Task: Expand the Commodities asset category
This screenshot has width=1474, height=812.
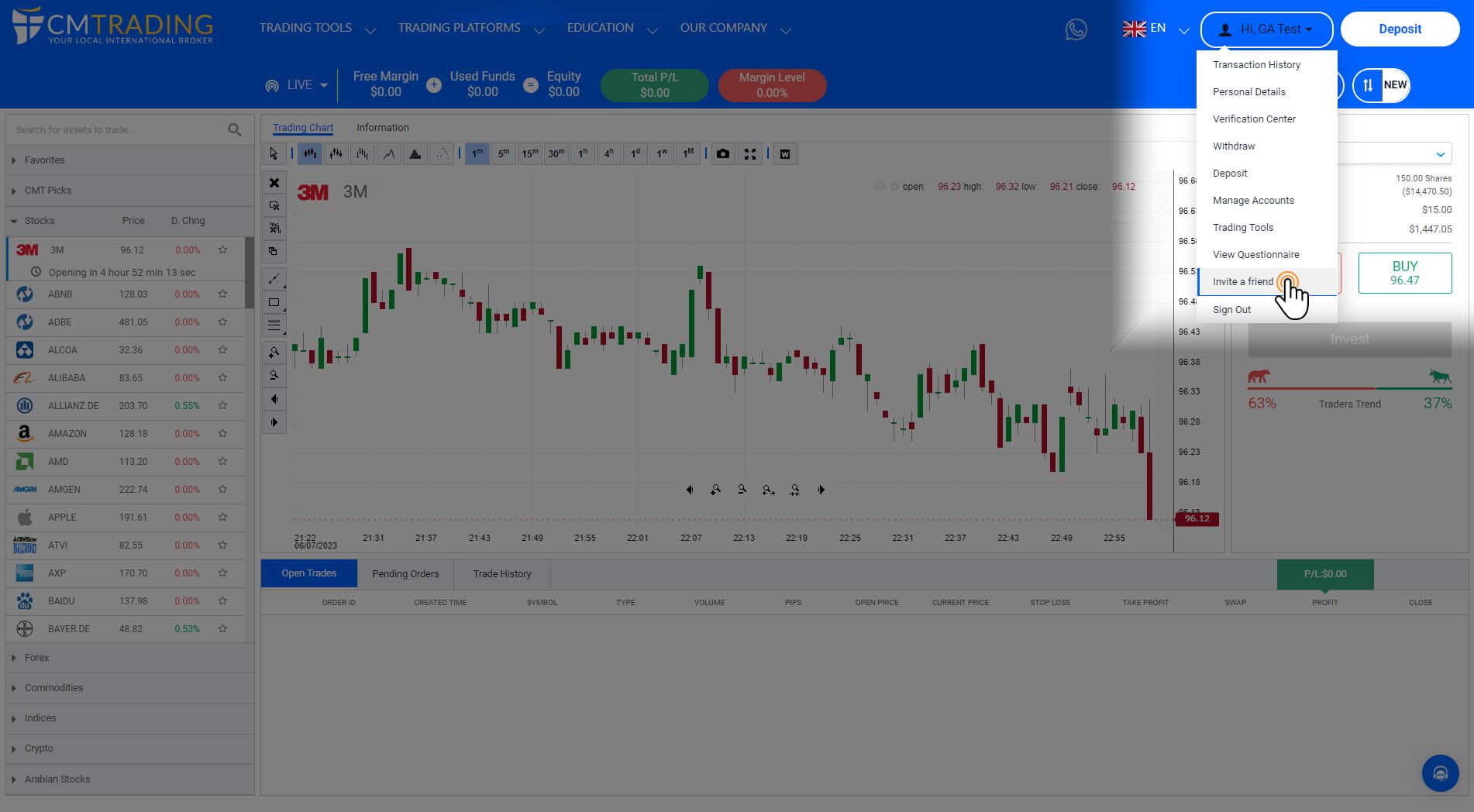Action: (130, 688)
